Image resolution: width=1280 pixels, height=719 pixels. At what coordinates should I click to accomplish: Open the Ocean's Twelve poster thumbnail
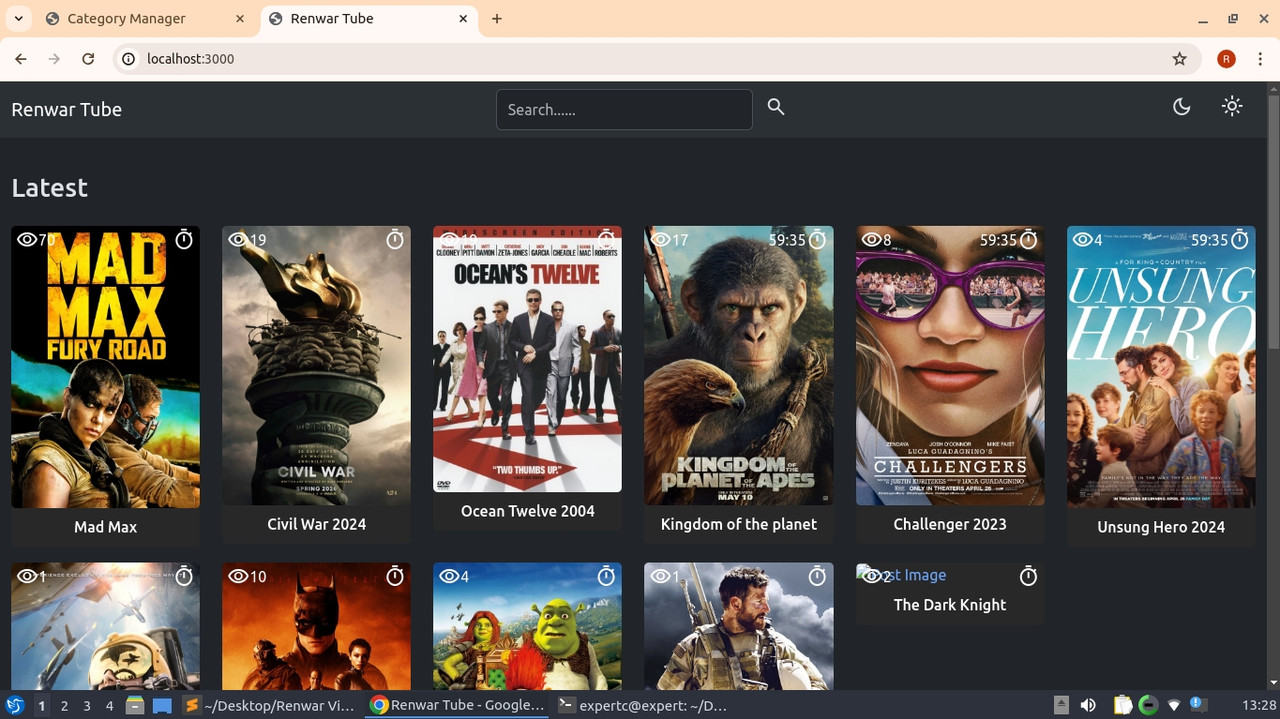click(x=527, y=360)
